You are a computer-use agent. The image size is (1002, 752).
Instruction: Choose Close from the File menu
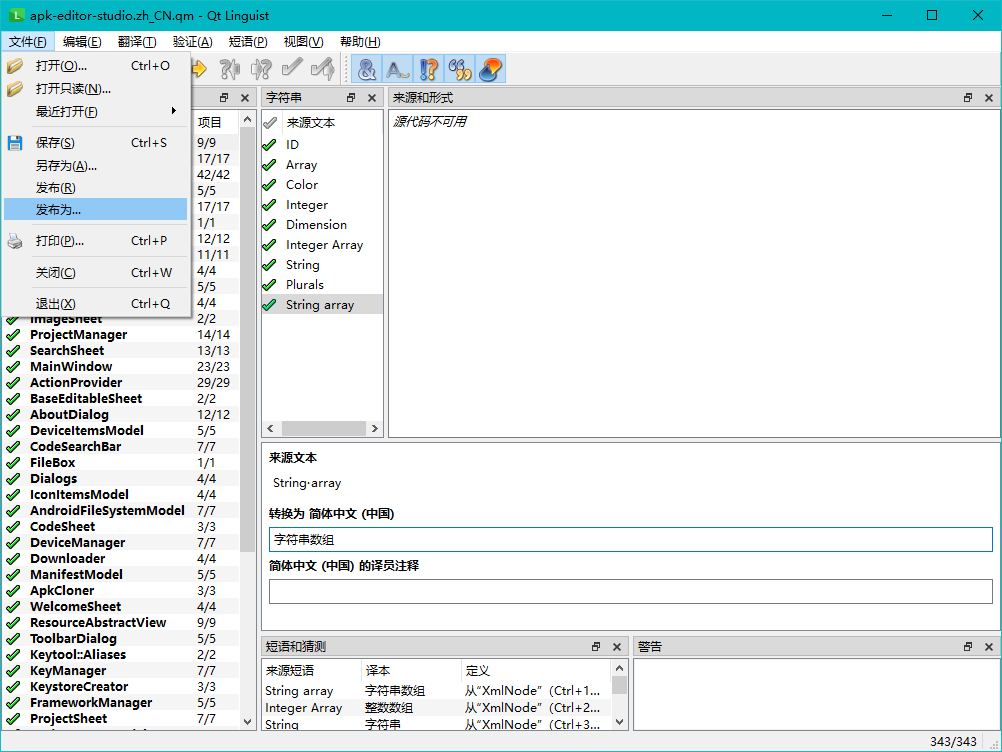[96, 273]
